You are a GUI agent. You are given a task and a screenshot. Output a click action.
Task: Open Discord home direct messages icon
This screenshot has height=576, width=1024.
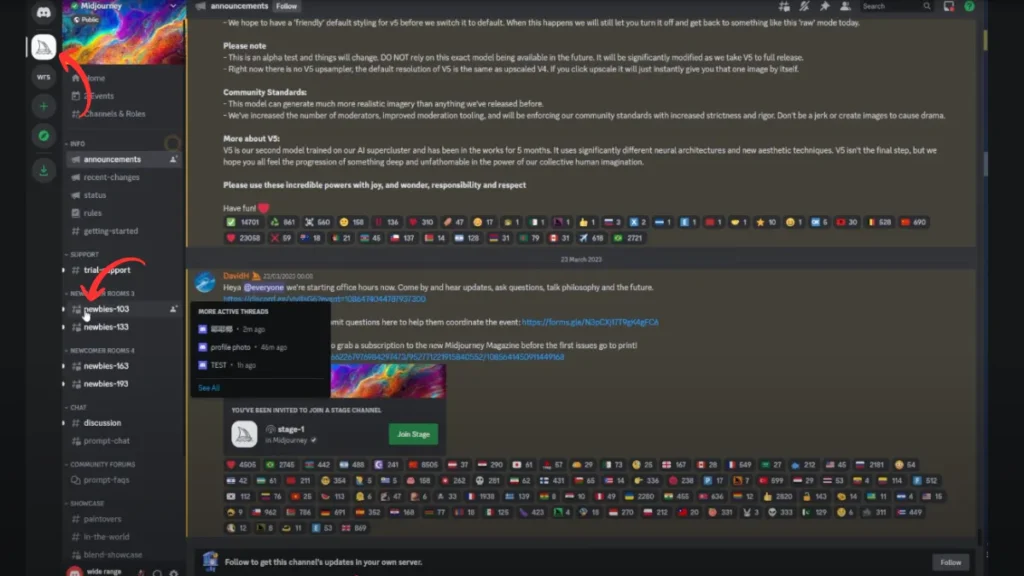tap(43, 12)
